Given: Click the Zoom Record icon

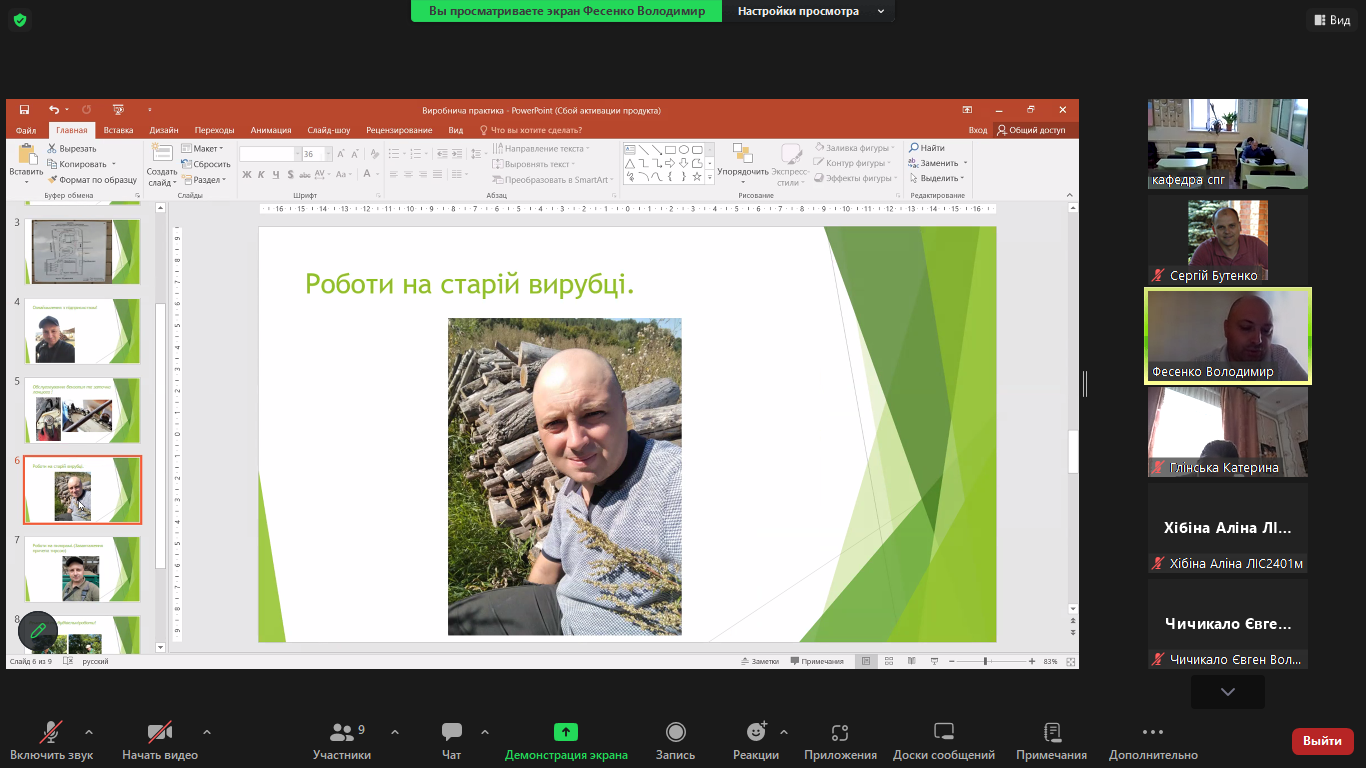Looking at the screenshot, I should pos(675,733).
